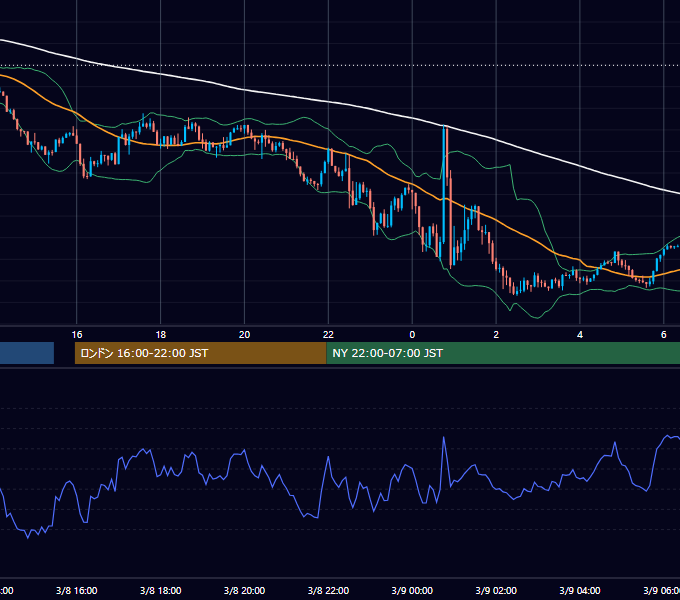Click the 16 hour label on price chart axis
The image size is (680, 600).
coord(77,335)
